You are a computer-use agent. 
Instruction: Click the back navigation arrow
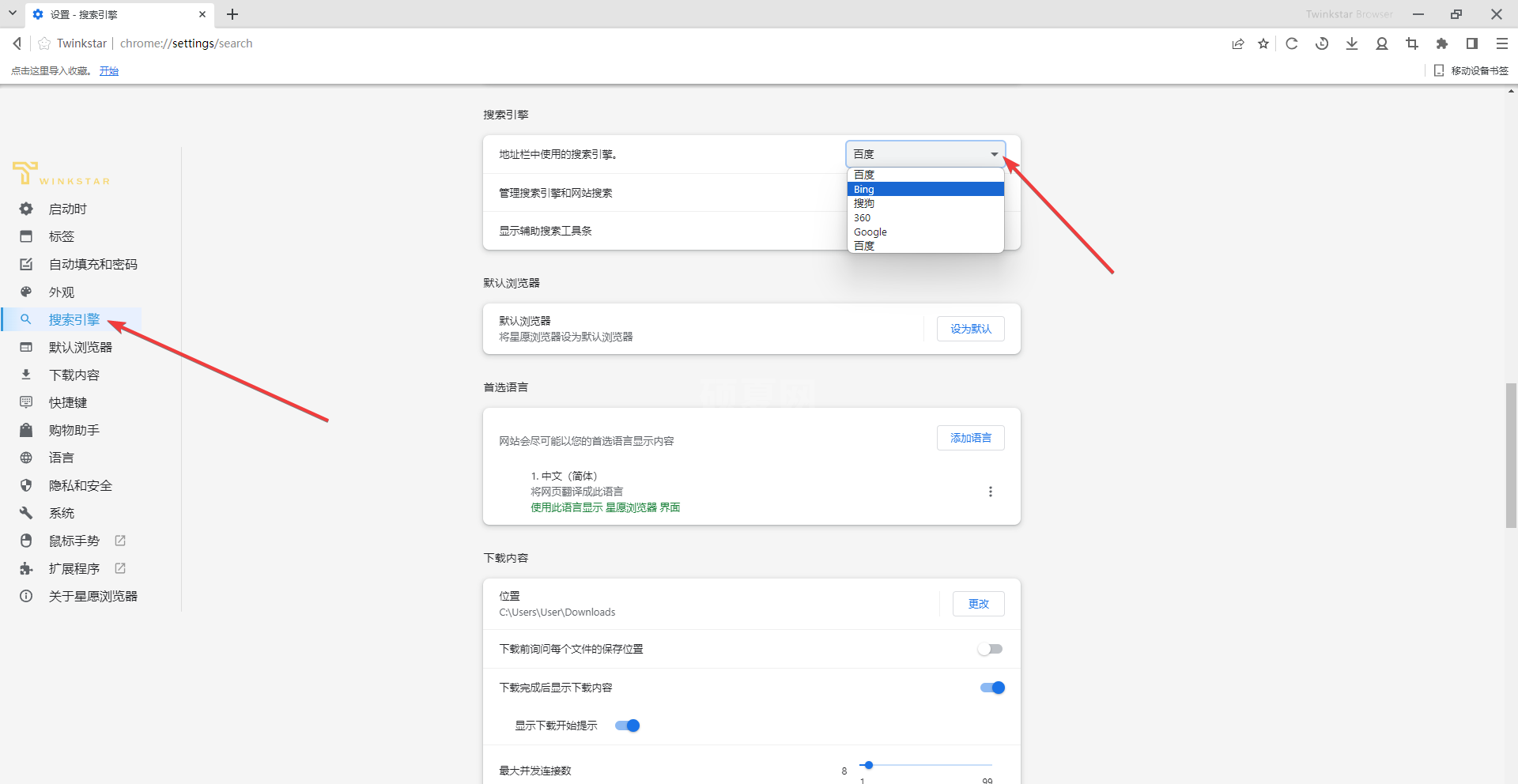tap(17, 43)
